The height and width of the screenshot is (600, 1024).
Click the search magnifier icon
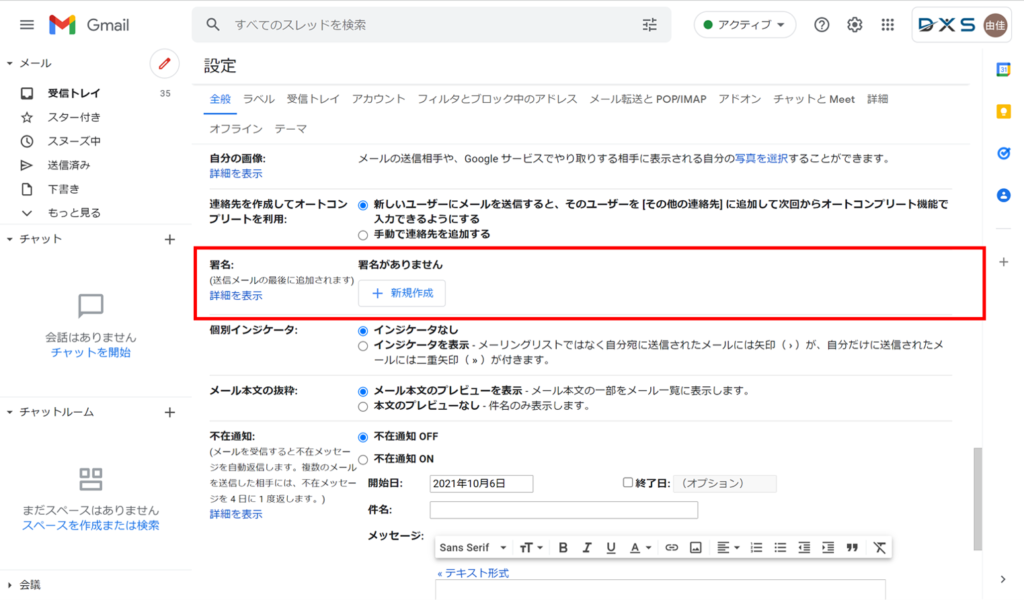pos(213,25)
